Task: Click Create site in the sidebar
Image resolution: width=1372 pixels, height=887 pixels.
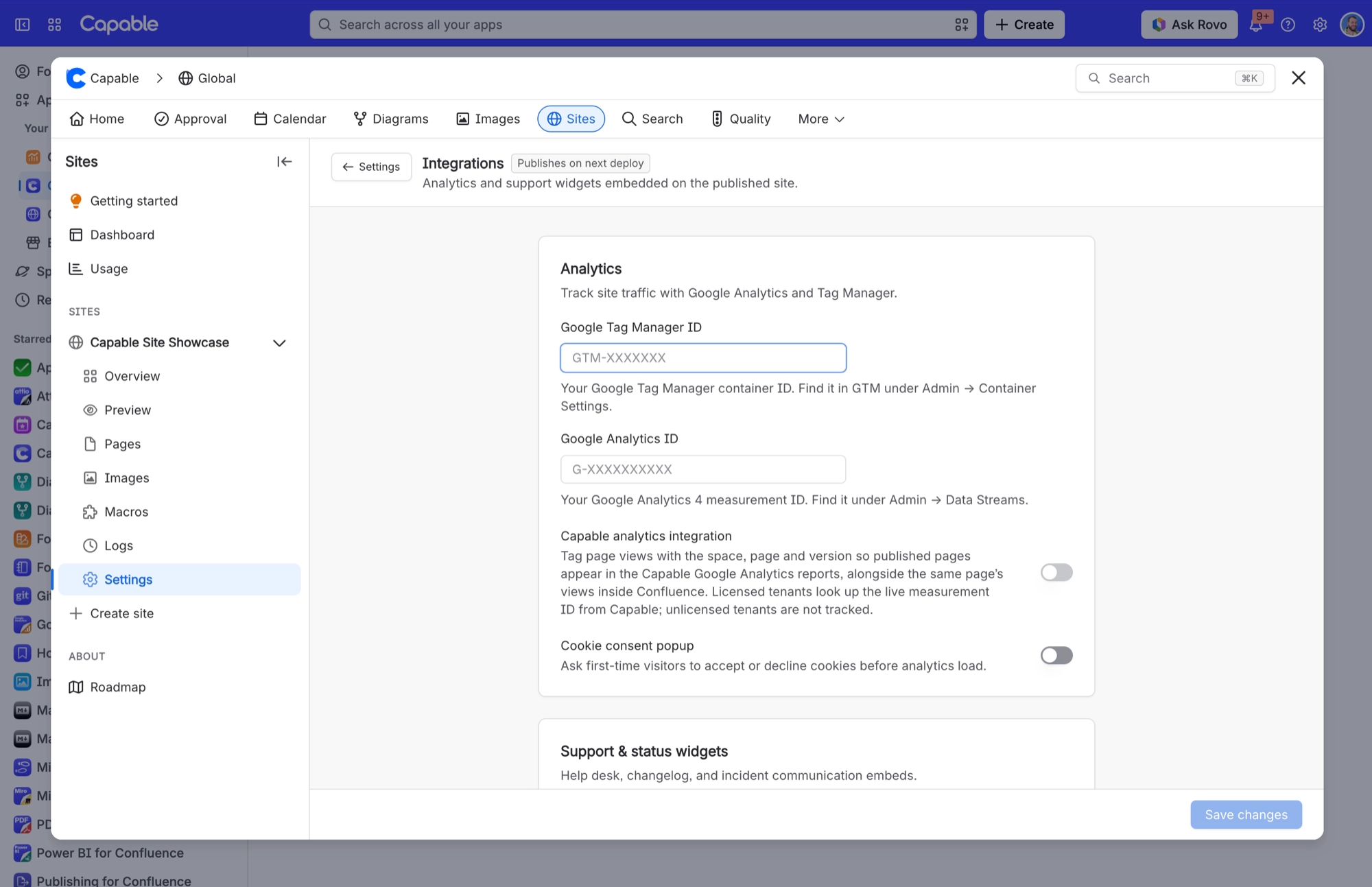Action: [x=180, y=613]
